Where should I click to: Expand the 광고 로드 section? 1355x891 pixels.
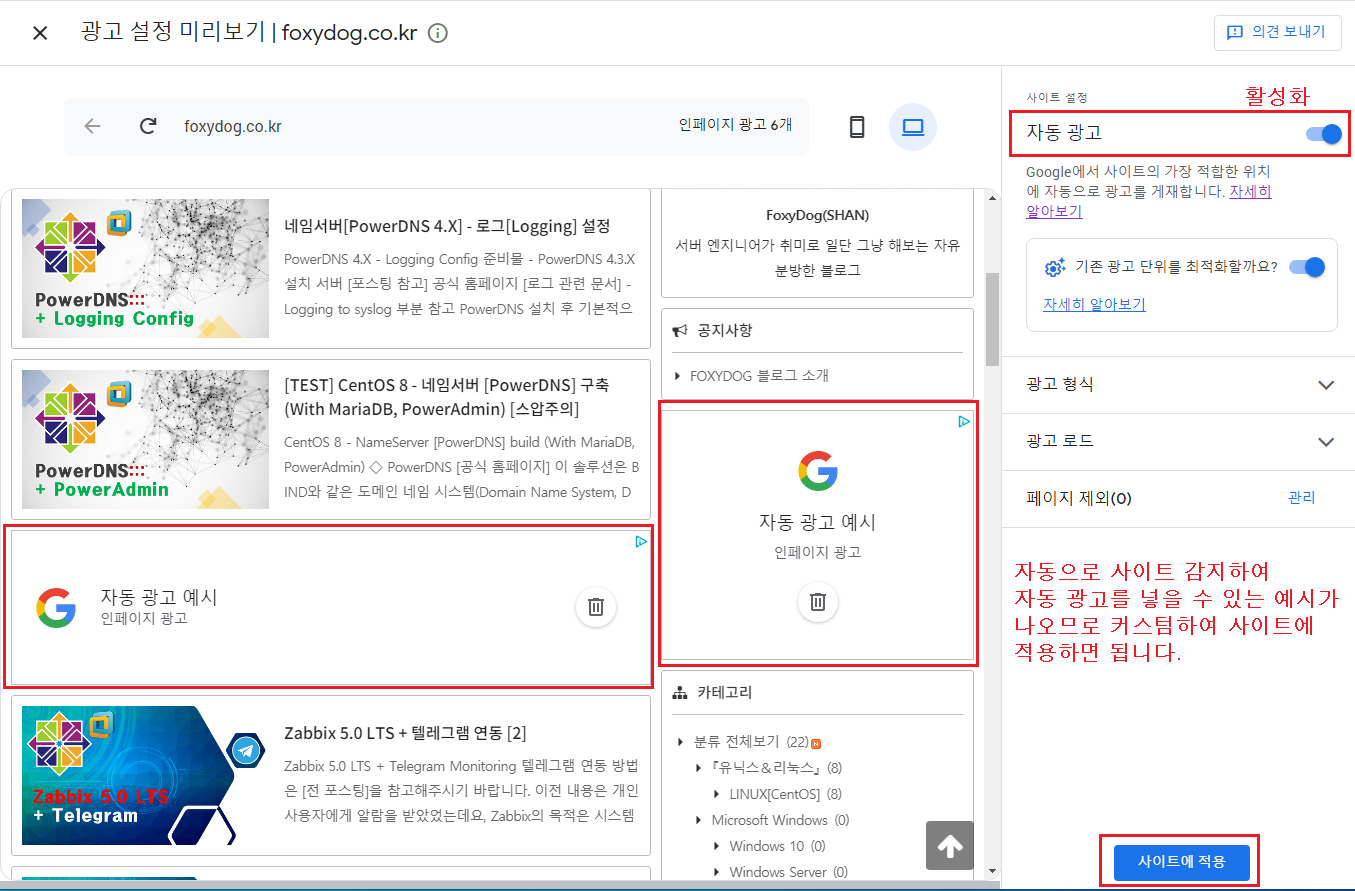point(1181,441)
